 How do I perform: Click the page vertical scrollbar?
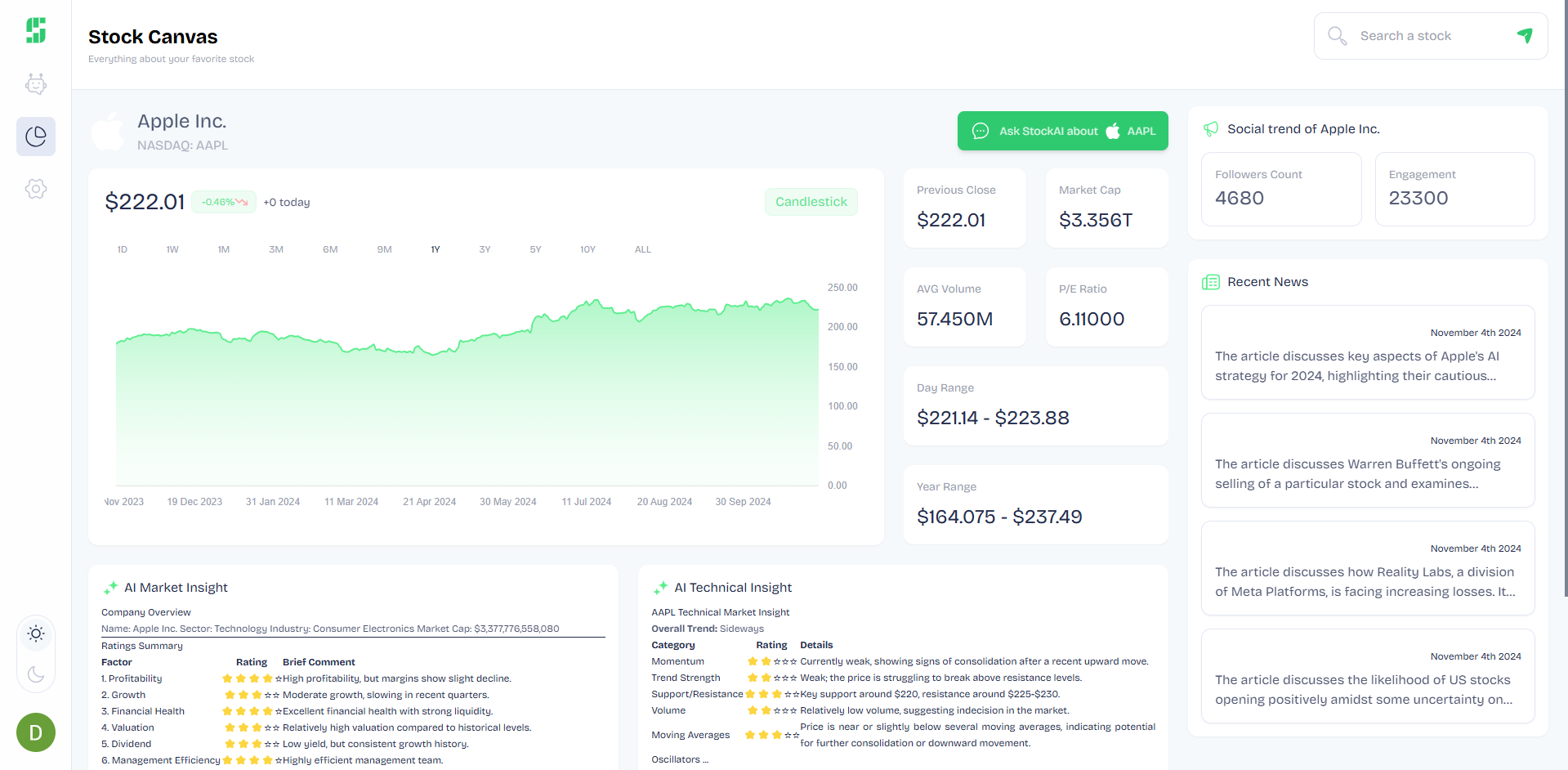point(1565,298)
